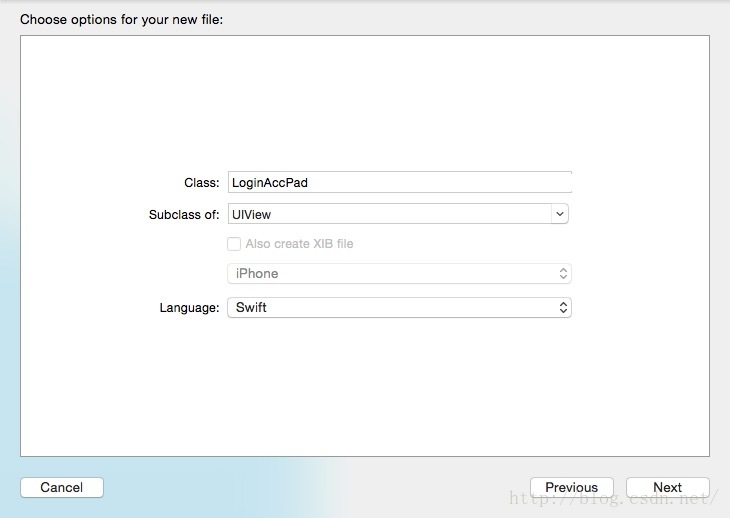
Task: Go back with the Previous button
Action: tap(572, 487)
